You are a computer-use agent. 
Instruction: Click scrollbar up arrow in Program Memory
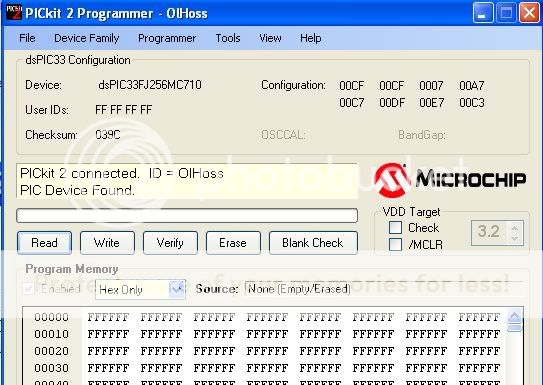[x=515, y=315]
